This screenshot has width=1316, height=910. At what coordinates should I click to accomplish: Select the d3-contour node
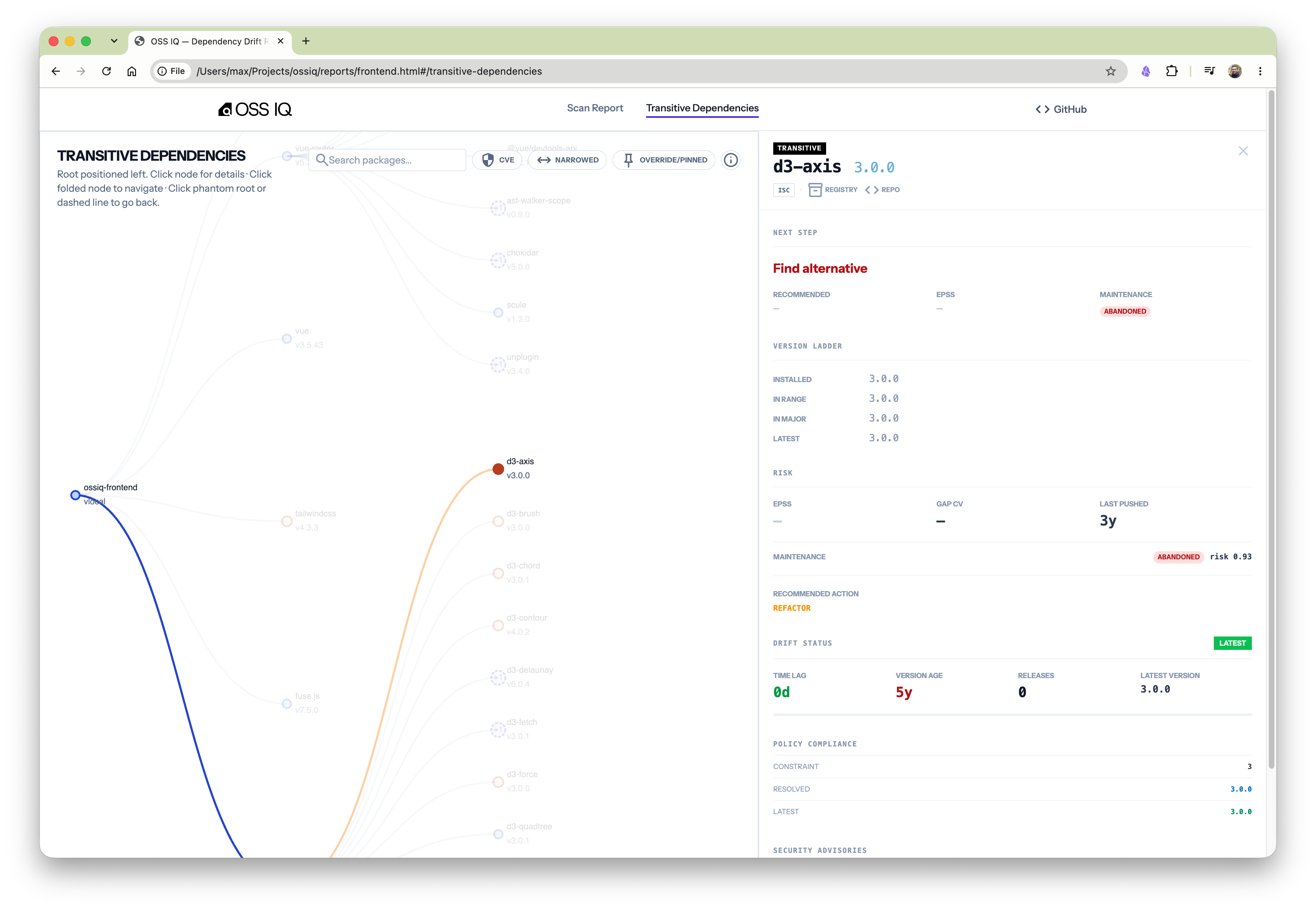point(498,626)
